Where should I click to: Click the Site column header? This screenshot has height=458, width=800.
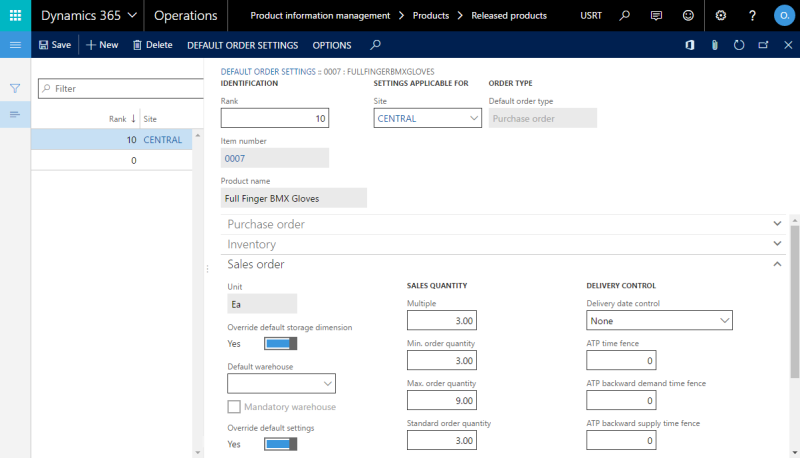[x=150, y=119]
